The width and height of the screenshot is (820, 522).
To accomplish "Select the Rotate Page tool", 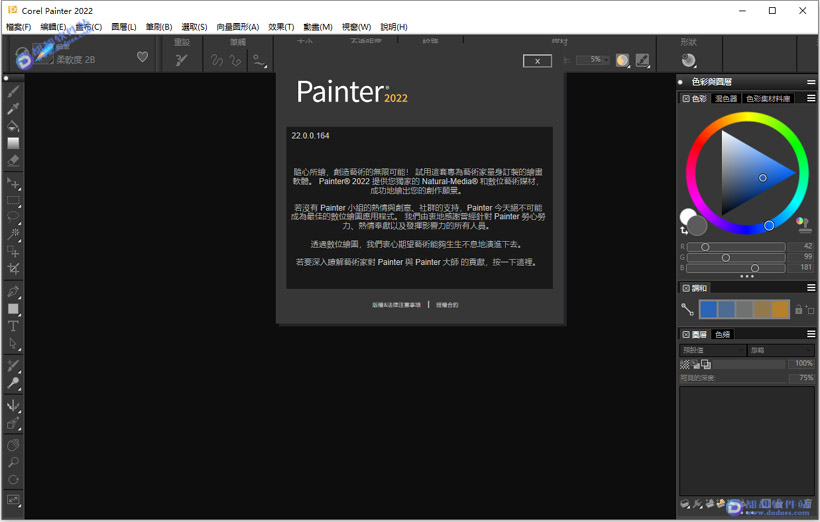I will [x=13, y=480].
